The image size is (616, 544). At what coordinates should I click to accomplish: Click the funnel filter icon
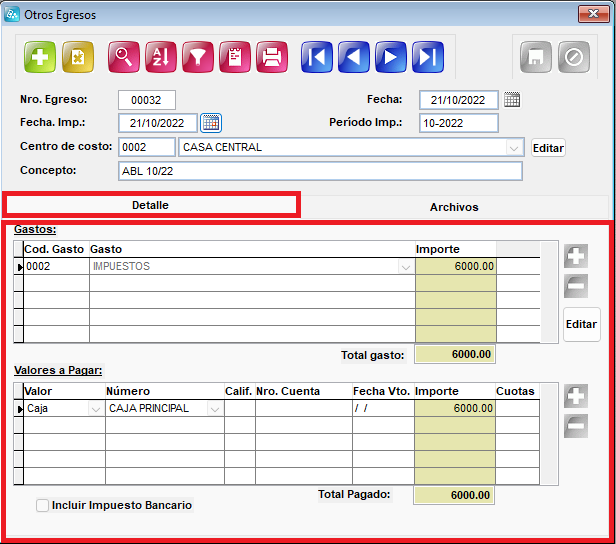click(198, 57)
